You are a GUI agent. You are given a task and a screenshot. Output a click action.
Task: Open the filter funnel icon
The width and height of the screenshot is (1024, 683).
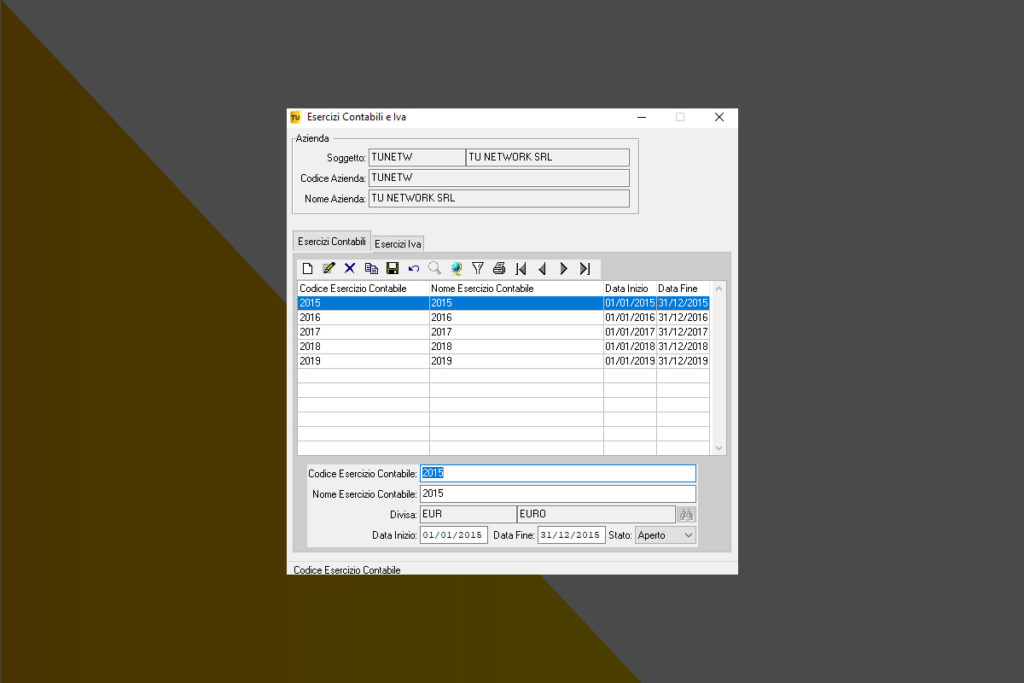pos(477,268)
